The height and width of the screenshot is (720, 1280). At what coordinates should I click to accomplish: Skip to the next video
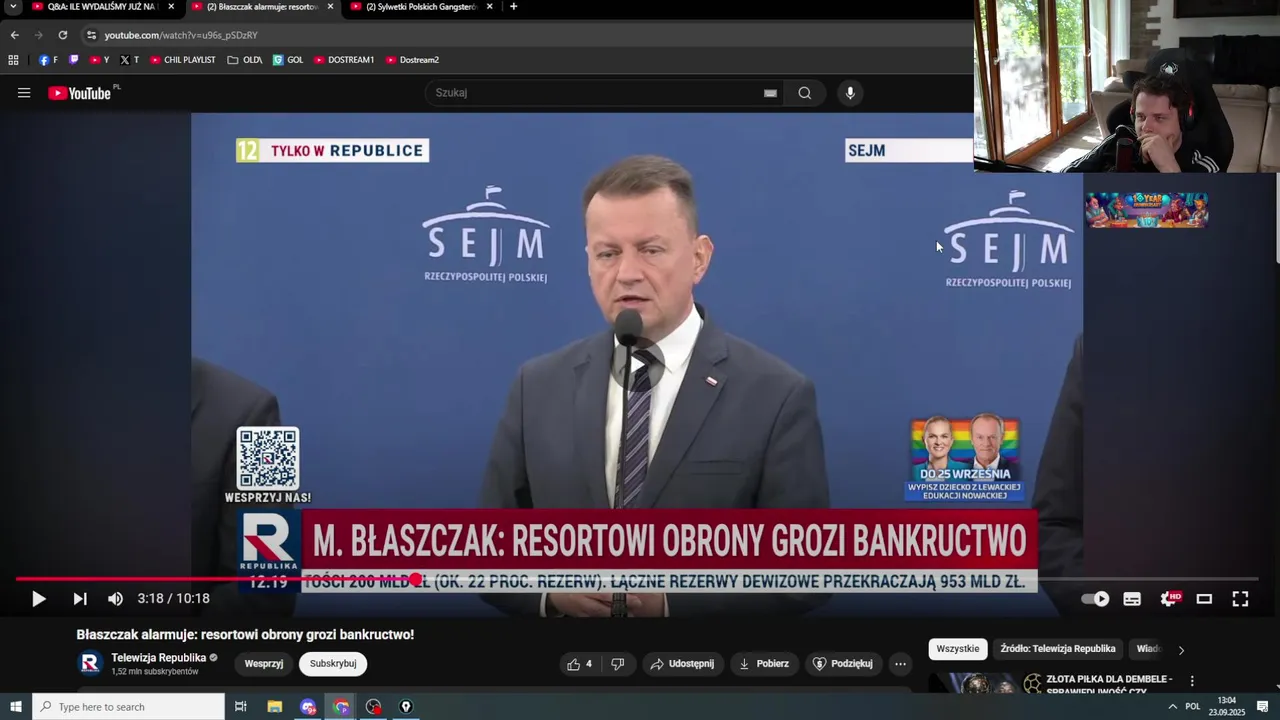80,599
